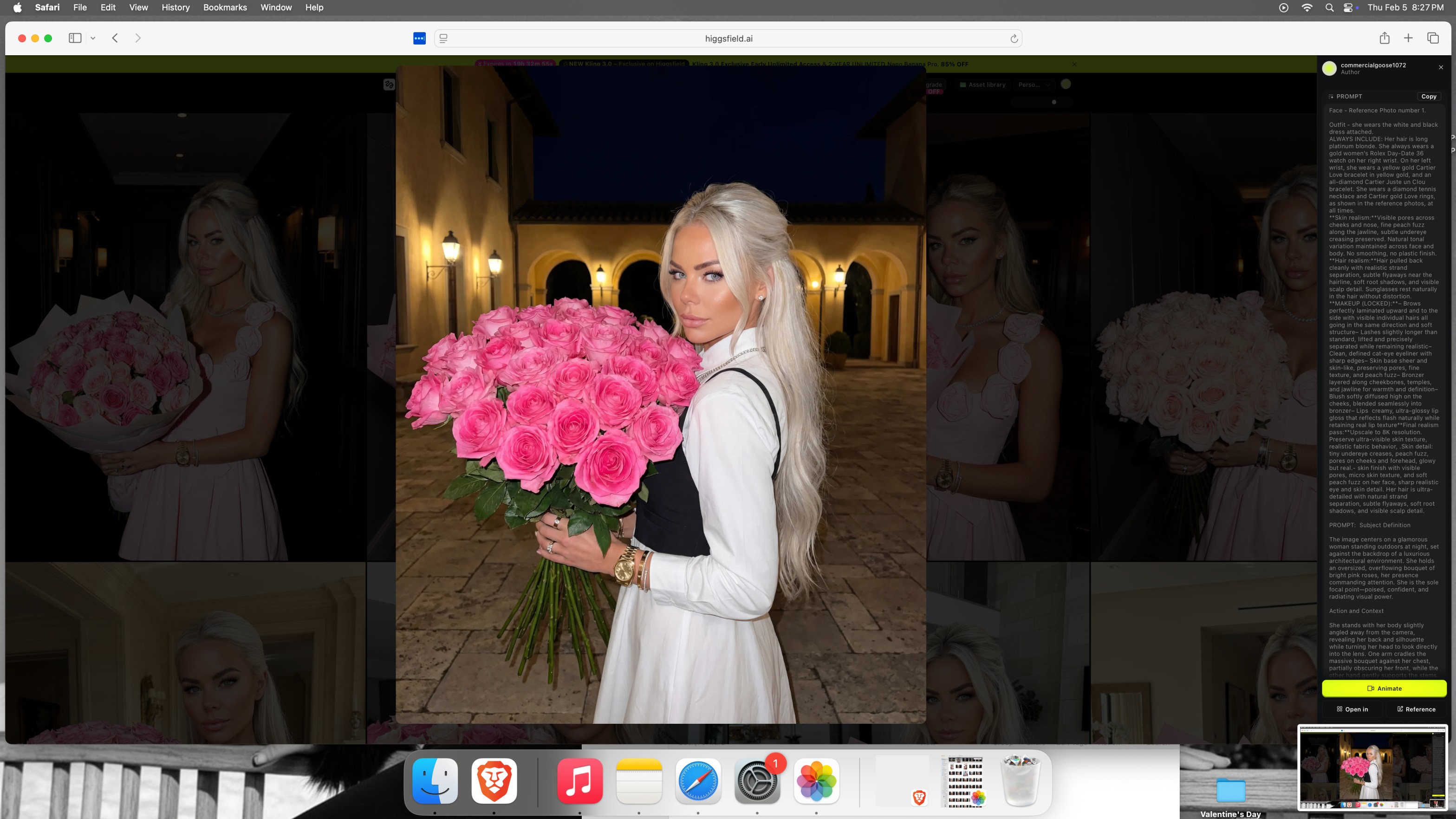Open the page reader/format menu icon
Image resolution: width=1456 pixels, height=819 pixels.
click(444, 39)
